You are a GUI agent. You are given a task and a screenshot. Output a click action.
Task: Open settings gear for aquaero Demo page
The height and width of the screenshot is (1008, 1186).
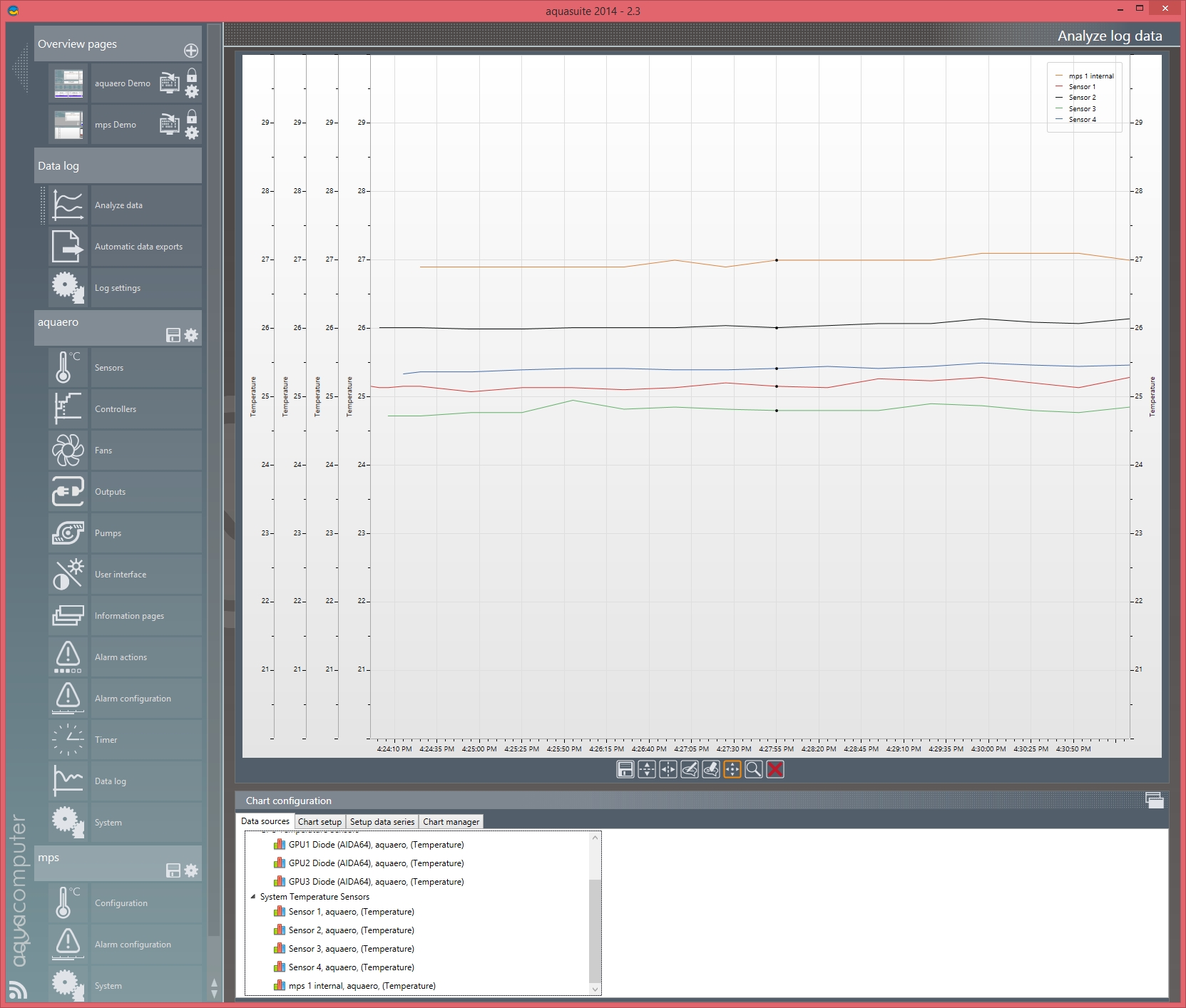(192, 91)
